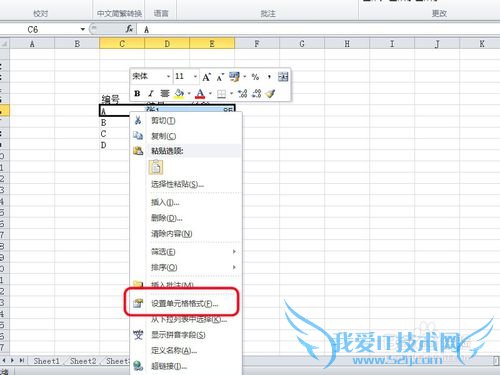Screen dimensions: 500x375
Task: Choose 删除(D)... from context menu
Action: tap(186, 218)
